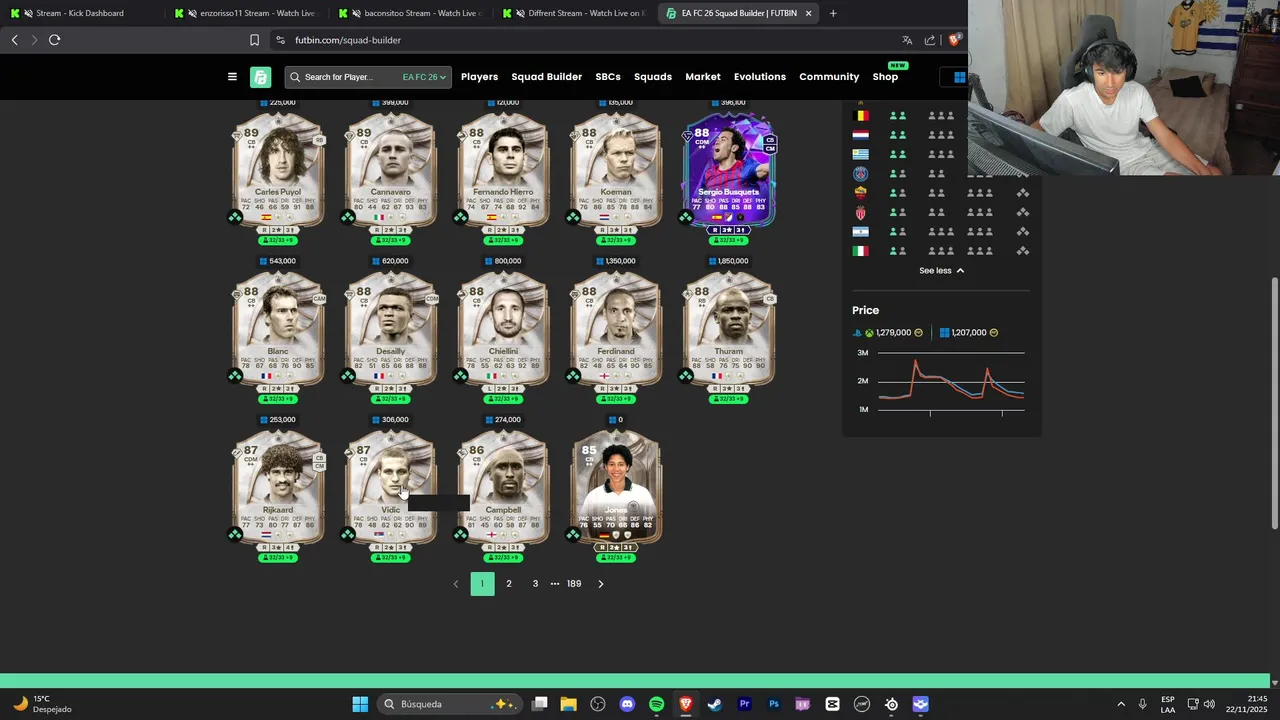Click the chemistry icon beside Carles Puyol

pos(235,217)
